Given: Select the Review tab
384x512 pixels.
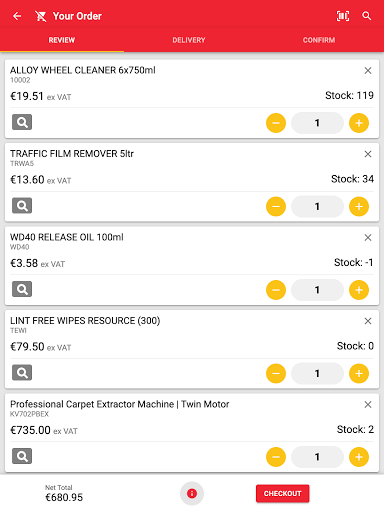Looking at the screenshot, I should (62, 40).
